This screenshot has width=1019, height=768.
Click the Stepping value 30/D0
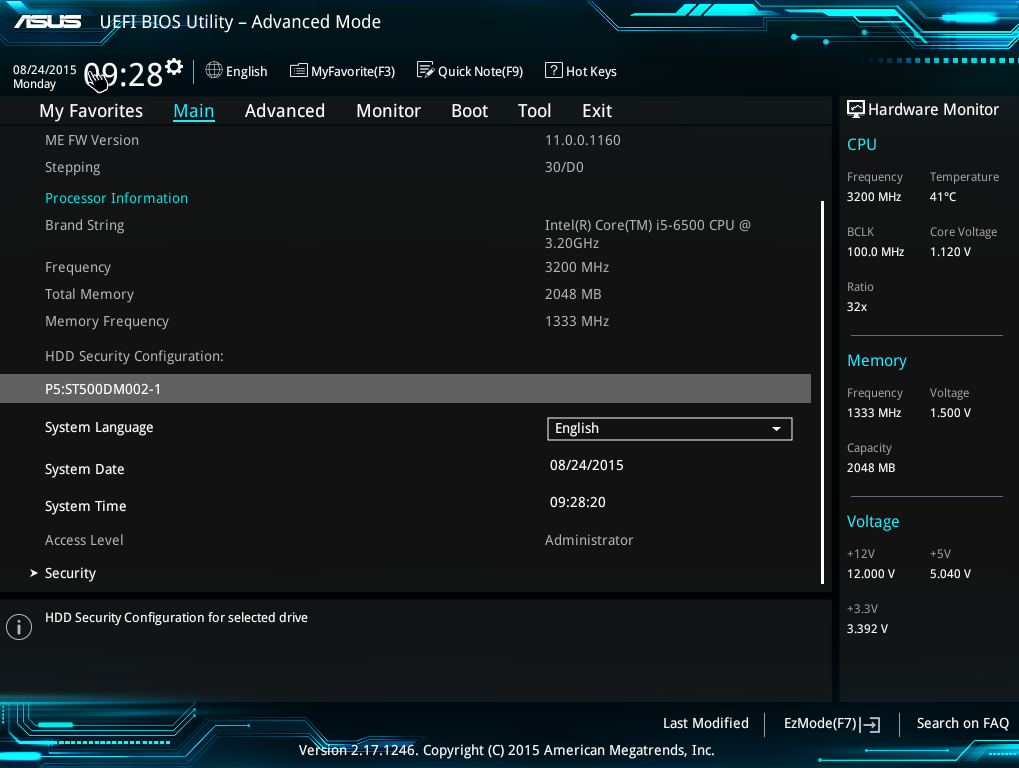(x=564, y=167)
